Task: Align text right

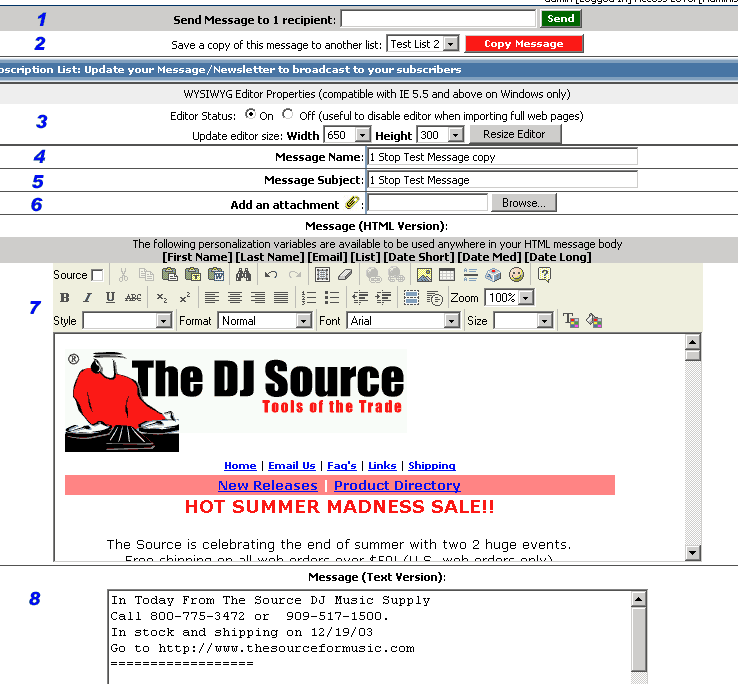Action: [258, 298]
